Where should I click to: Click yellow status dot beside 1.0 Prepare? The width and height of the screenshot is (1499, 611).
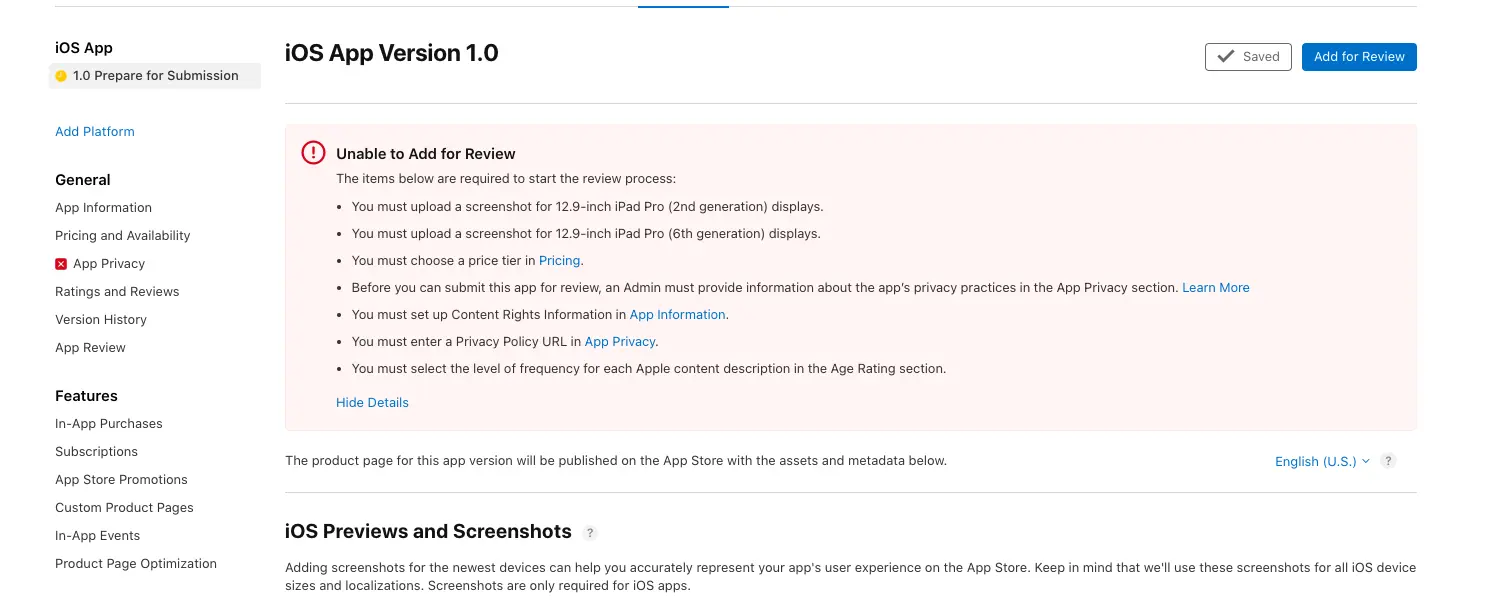(61, 76)
